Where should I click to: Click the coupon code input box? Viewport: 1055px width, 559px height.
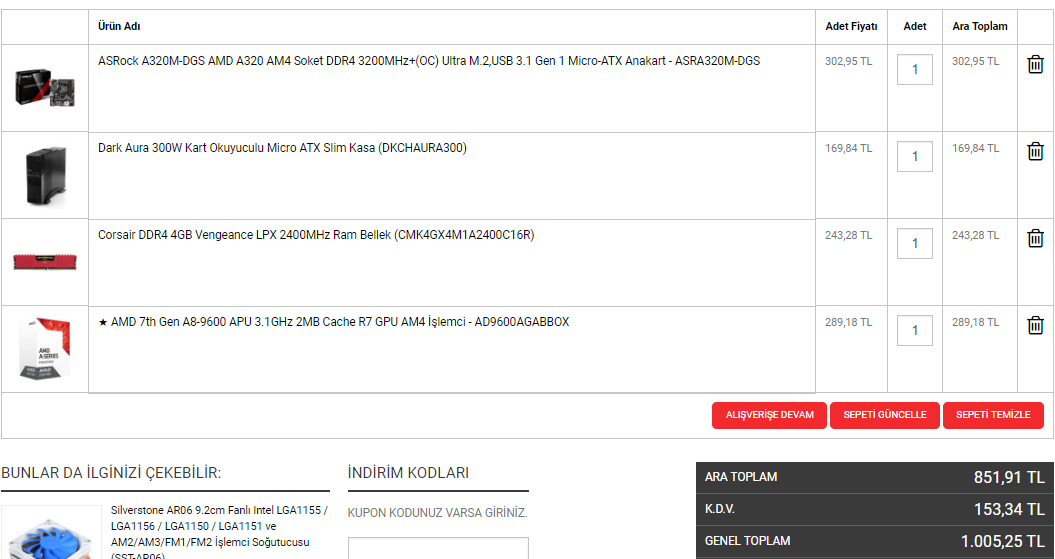coord(438,548)
